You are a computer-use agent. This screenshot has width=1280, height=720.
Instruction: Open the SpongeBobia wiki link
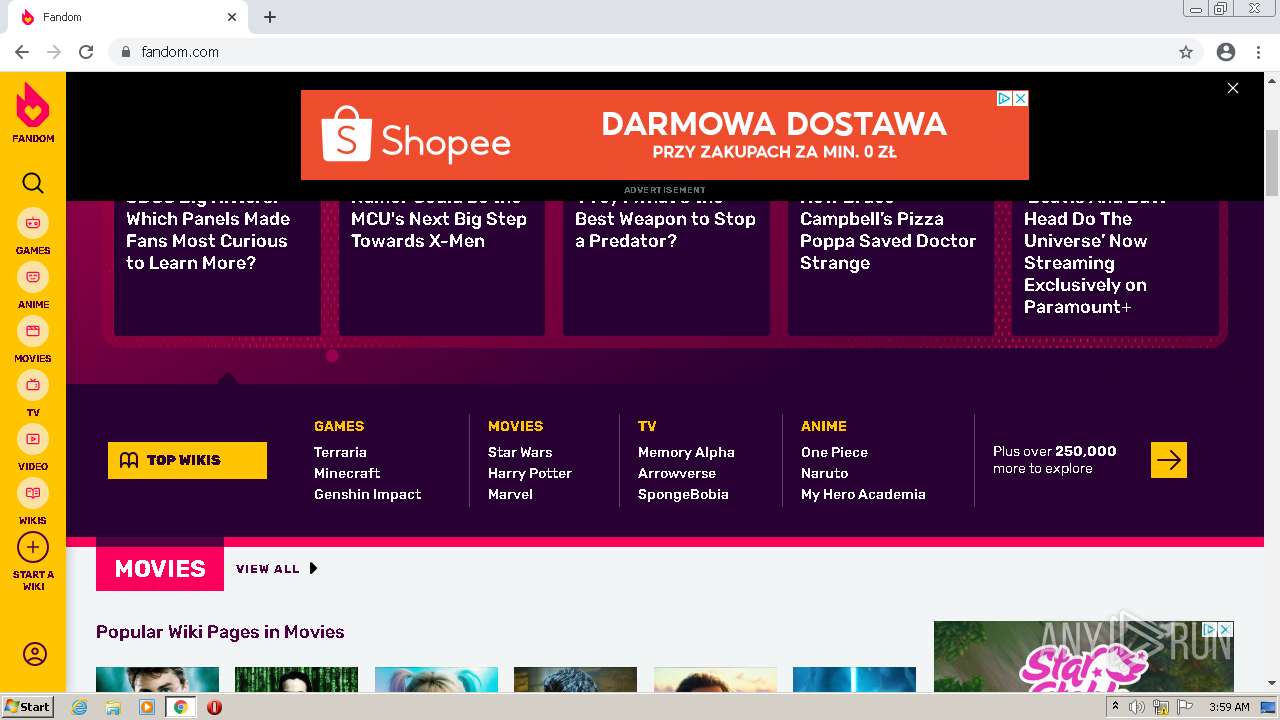(x=683, y=494)
